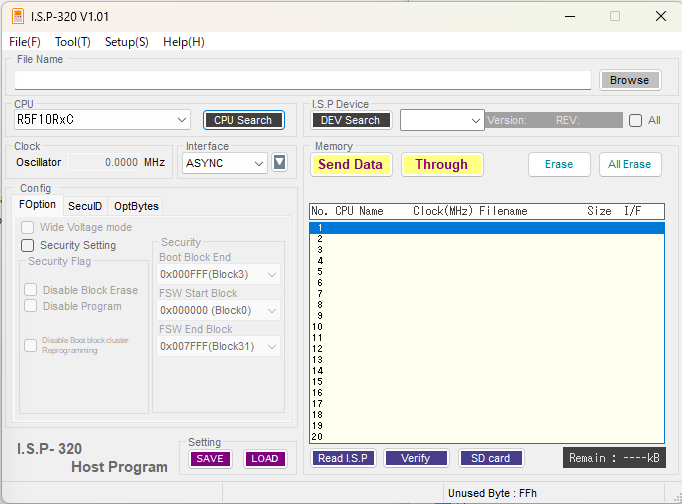Open the Tool(T) menu
The image size is (682, 504).
73,42
